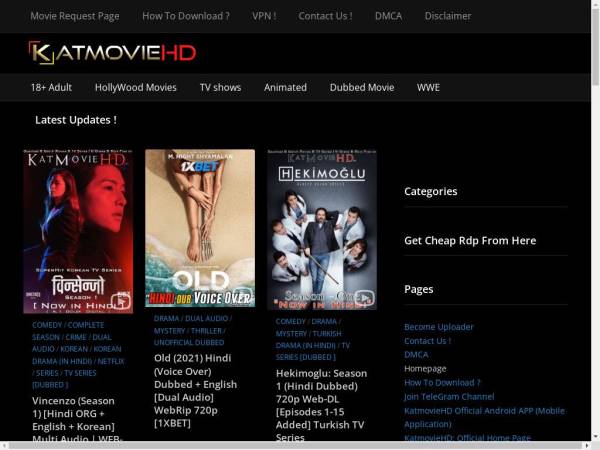
Task: Click MYSTERY tag under Hekimoglu poster
Action: click(x=291, y=334)
